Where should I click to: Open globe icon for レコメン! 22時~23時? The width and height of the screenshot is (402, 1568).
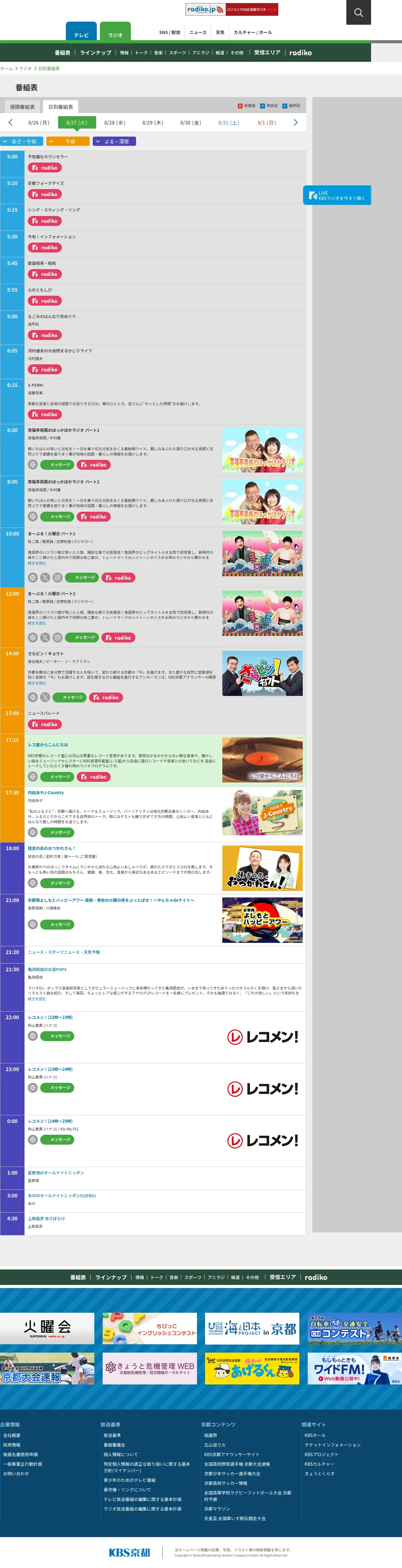click(x=33, y=1036)
